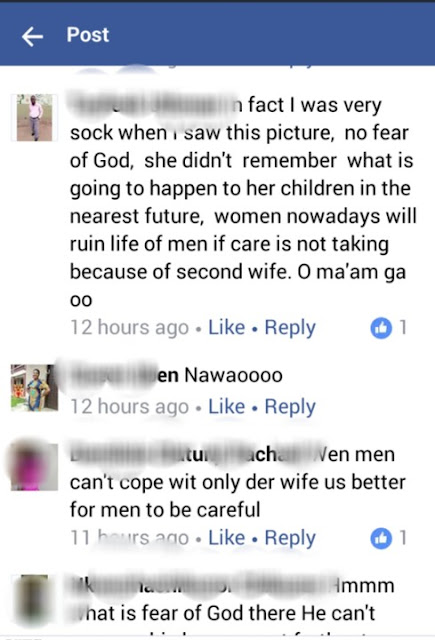
Task: Reply to the Nawaoooo comment
Action: (290, 407)
